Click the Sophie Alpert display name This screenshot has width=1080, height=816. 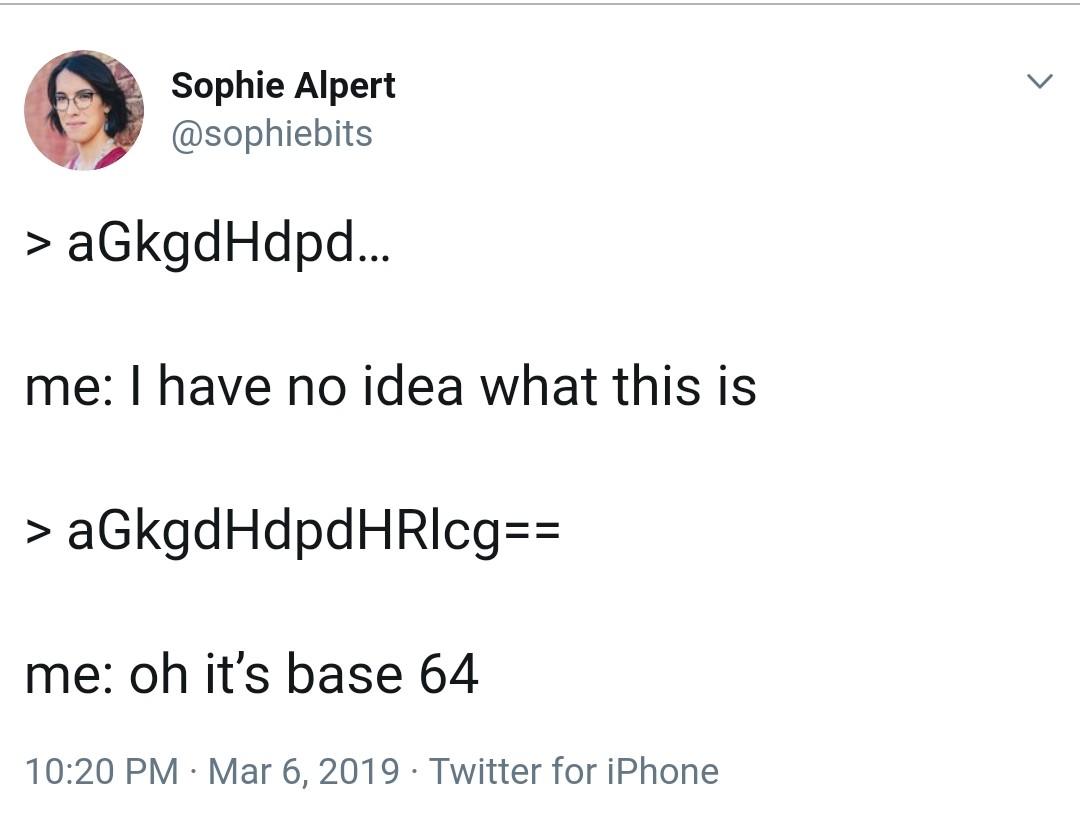coord(283,87)
